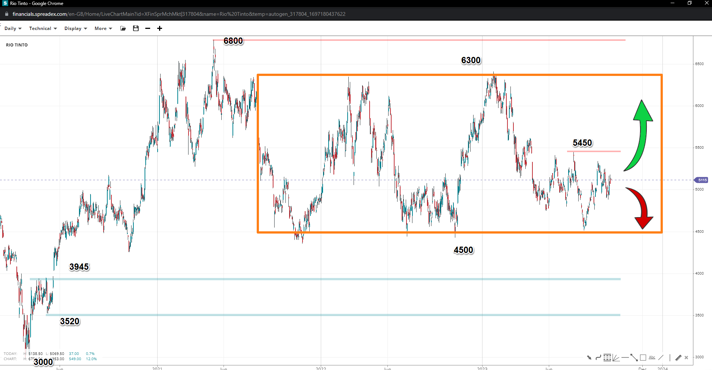Select the fan lines drawing tool

(616, 358)
